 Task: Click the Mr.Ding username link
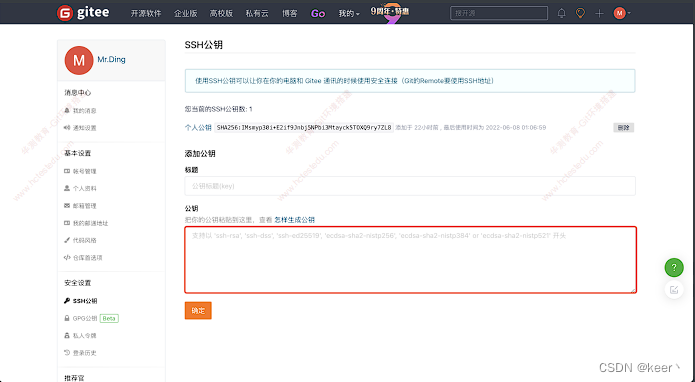[111, 59]
